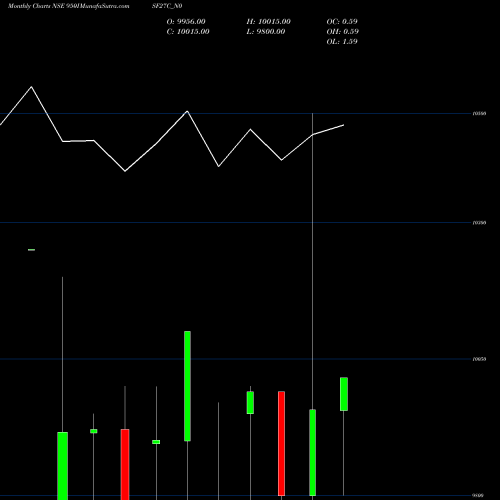
Task: Select the 'O: 9956.00' open value
Action: (186, 22)
